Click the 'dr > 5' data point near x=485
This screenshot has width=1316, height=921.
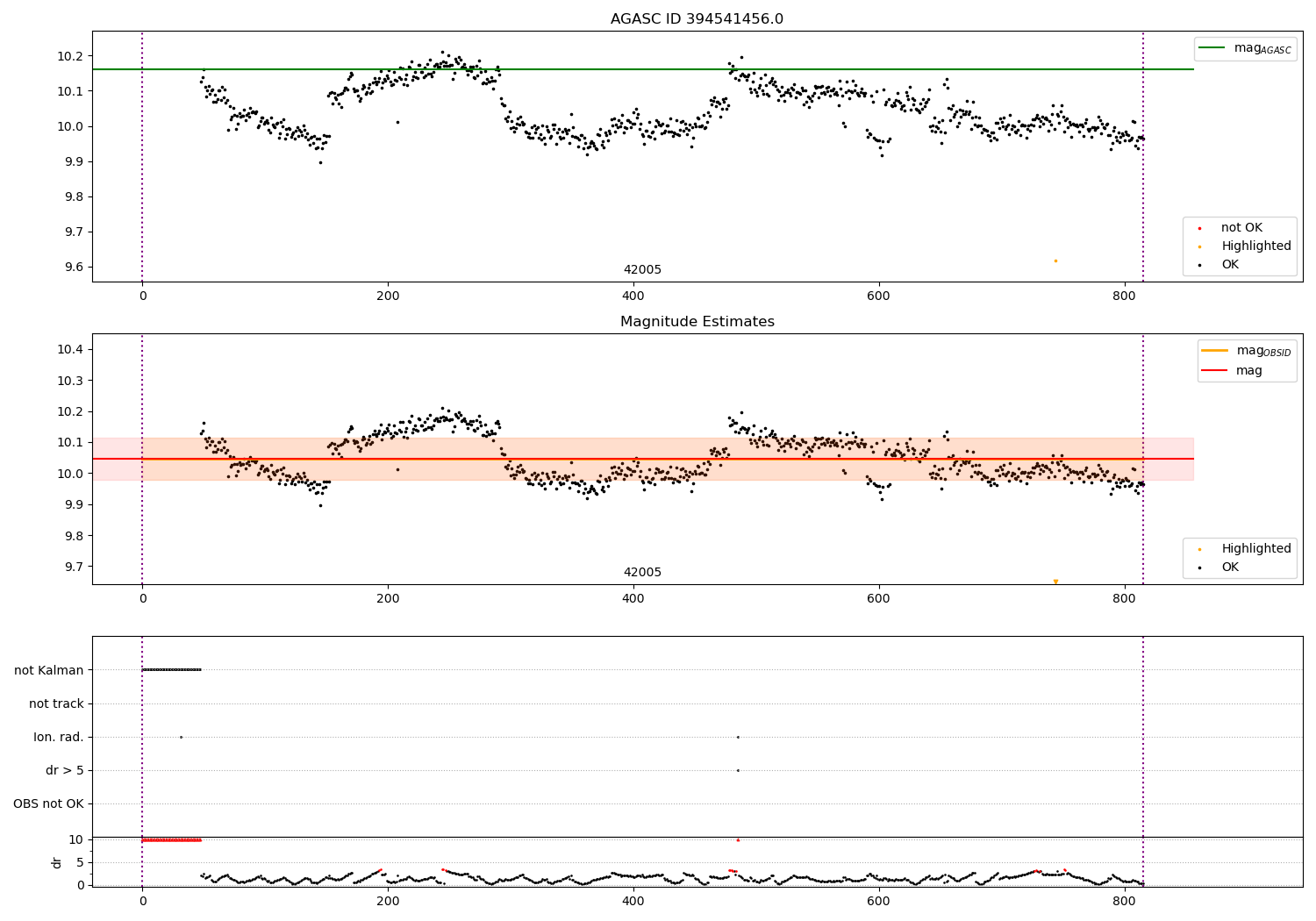coord(738,770)
